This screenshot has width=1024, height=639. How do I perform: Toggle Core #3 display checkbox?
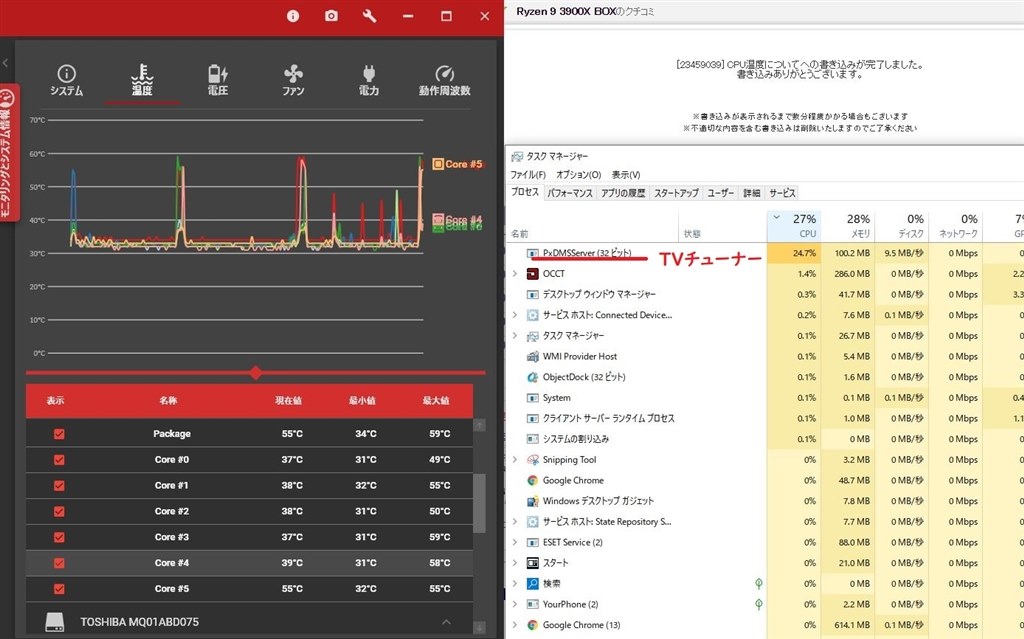click(59, 537)
